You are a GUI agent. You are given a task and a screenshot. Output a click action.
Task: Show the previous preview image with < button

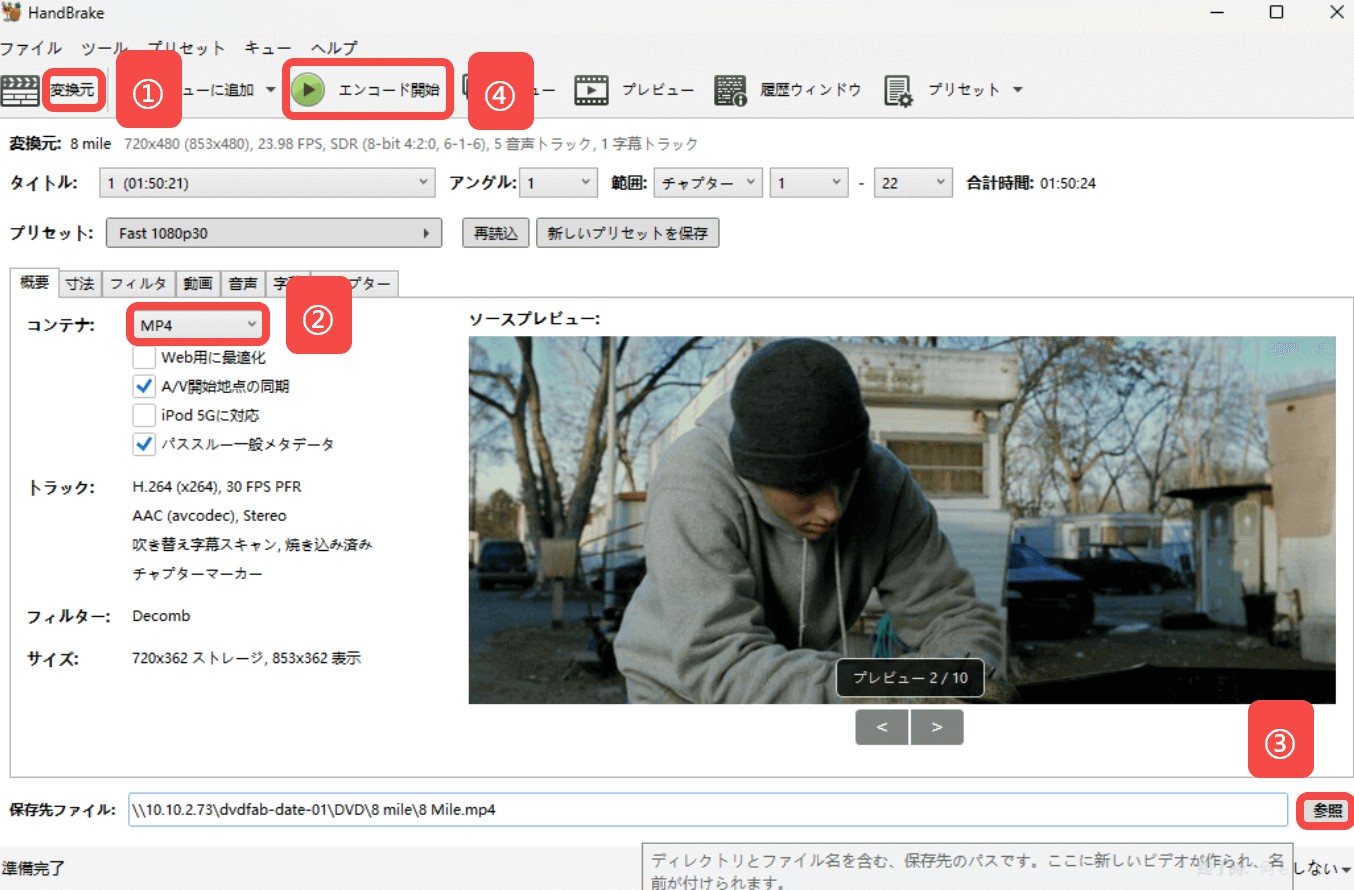pyautogui.click(x=882, y=727)
